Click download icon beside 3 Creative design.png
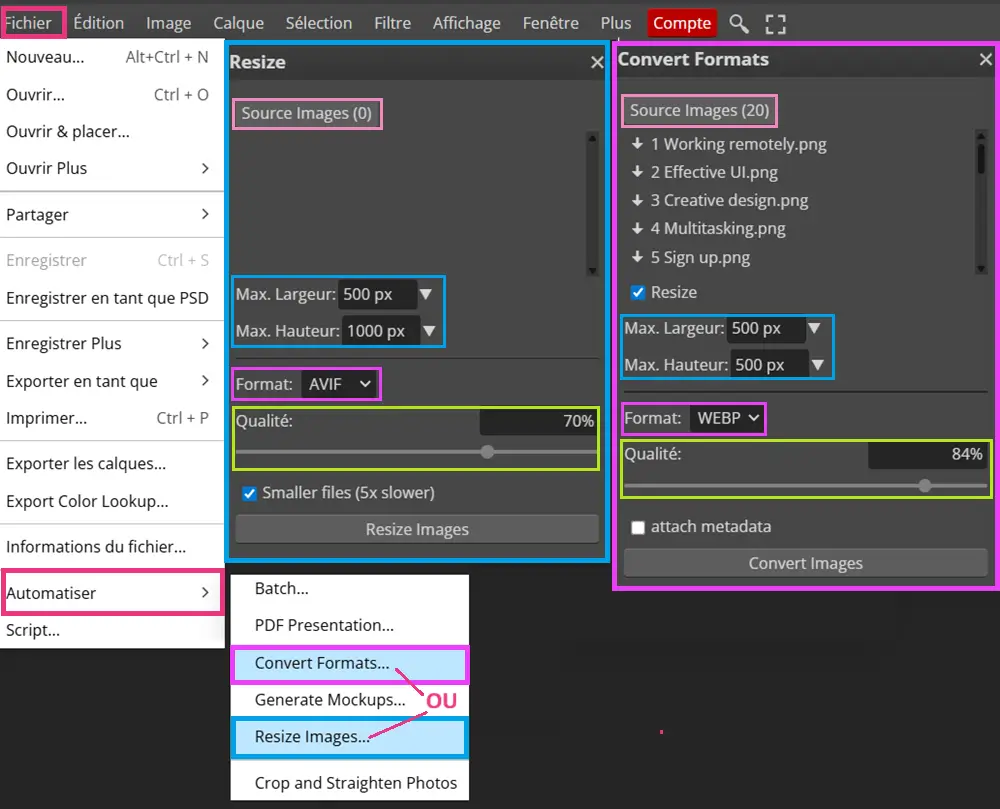The width and height of the screenshot is (1000, 809). pos(636,200)
